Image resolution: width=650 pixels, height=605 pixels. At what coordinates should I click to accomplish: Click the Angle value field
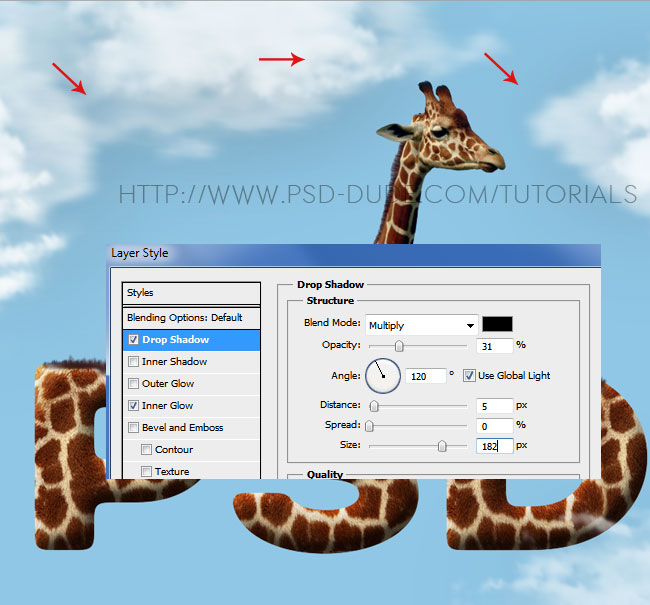426,376
